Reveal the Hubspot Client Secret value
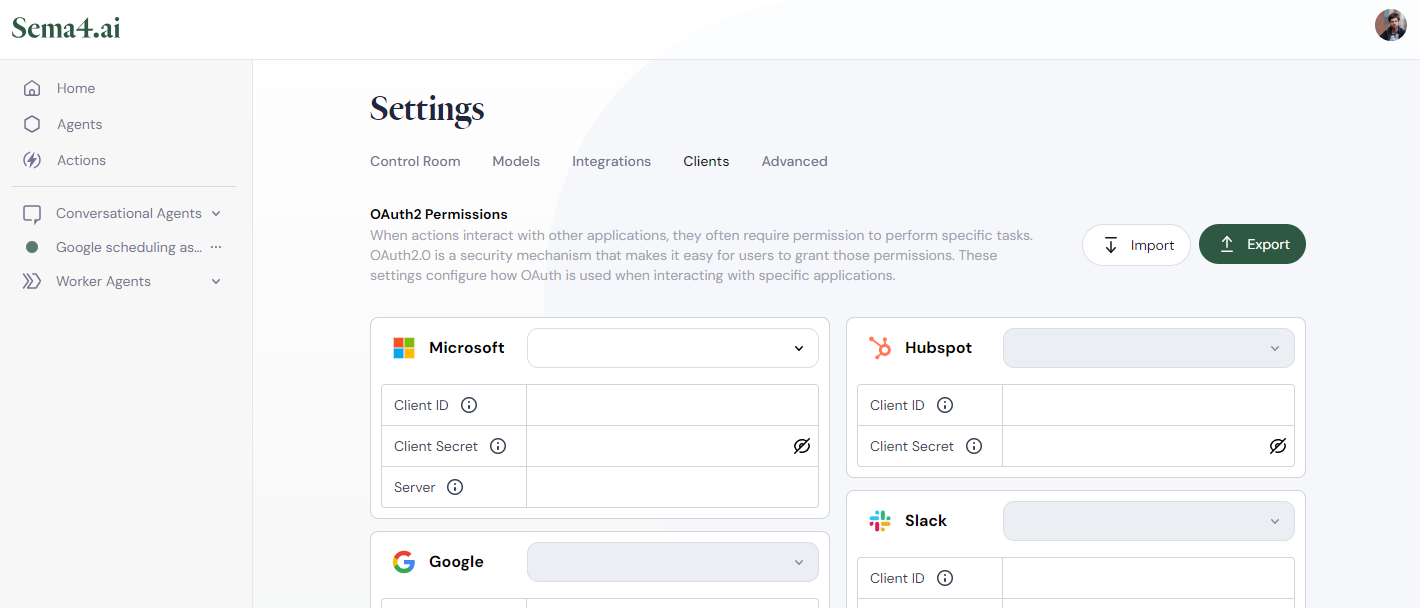This screenshot has height=608, width=1420. (1278, 446)
